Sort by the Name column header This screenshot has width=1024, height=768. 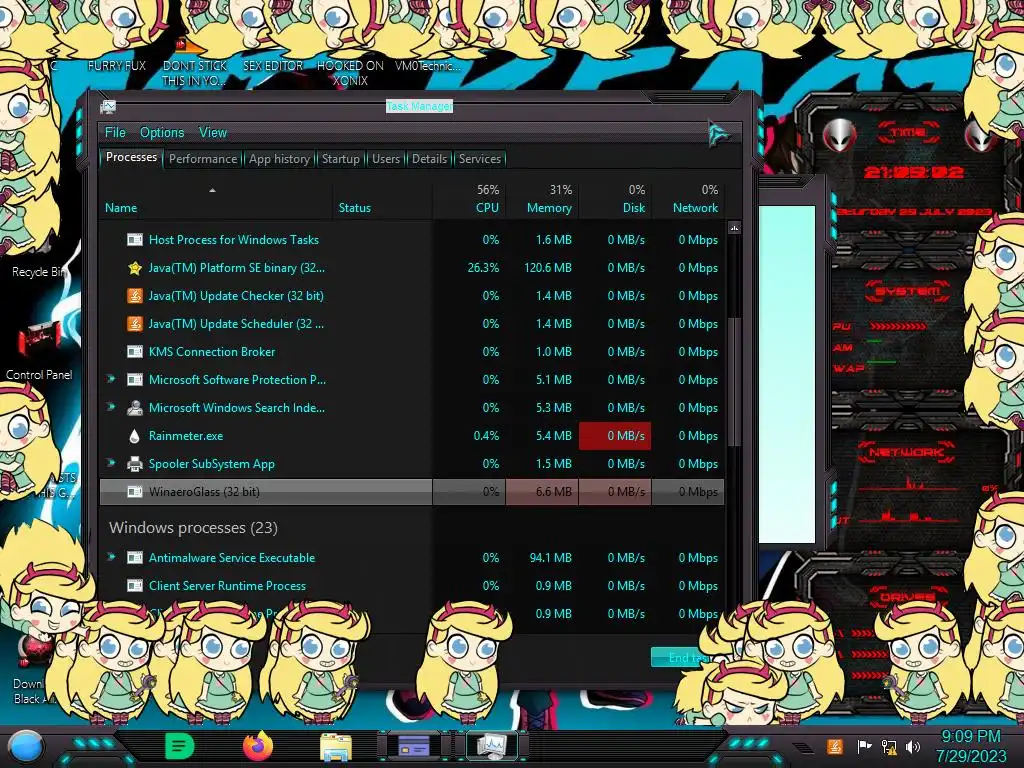[216, 200]
